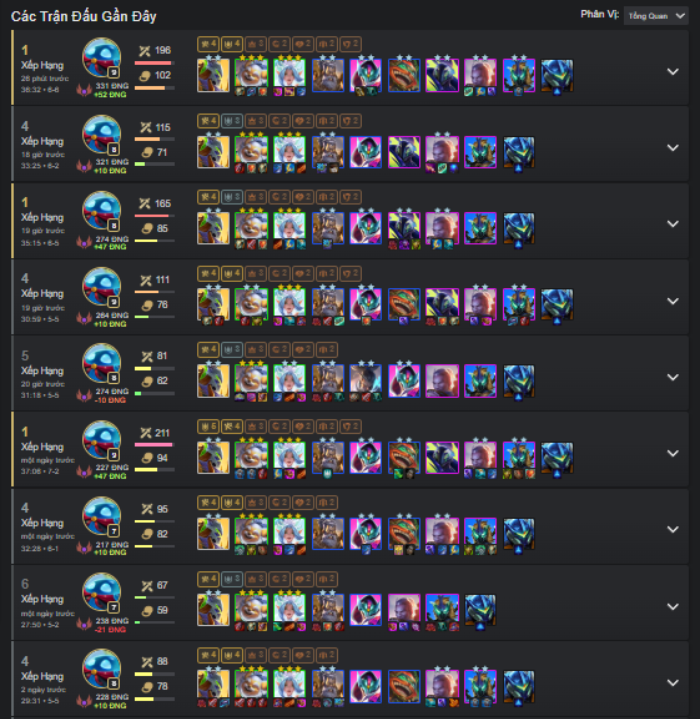The width and height of the screenshot is (700, 719).
Task: Click the Xếp Hạng label of the first match
Action: (x=42, y=65)
